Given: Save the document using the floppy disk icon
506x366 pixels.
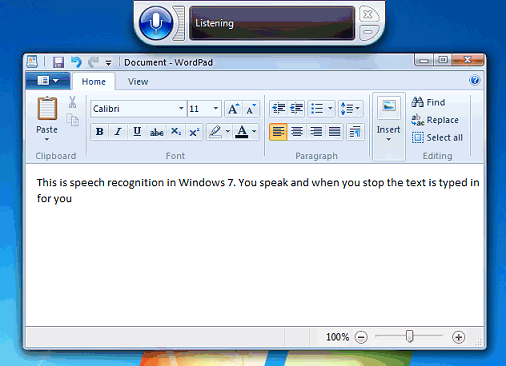Looking at the screenshot, I should [x=58, y=62].
